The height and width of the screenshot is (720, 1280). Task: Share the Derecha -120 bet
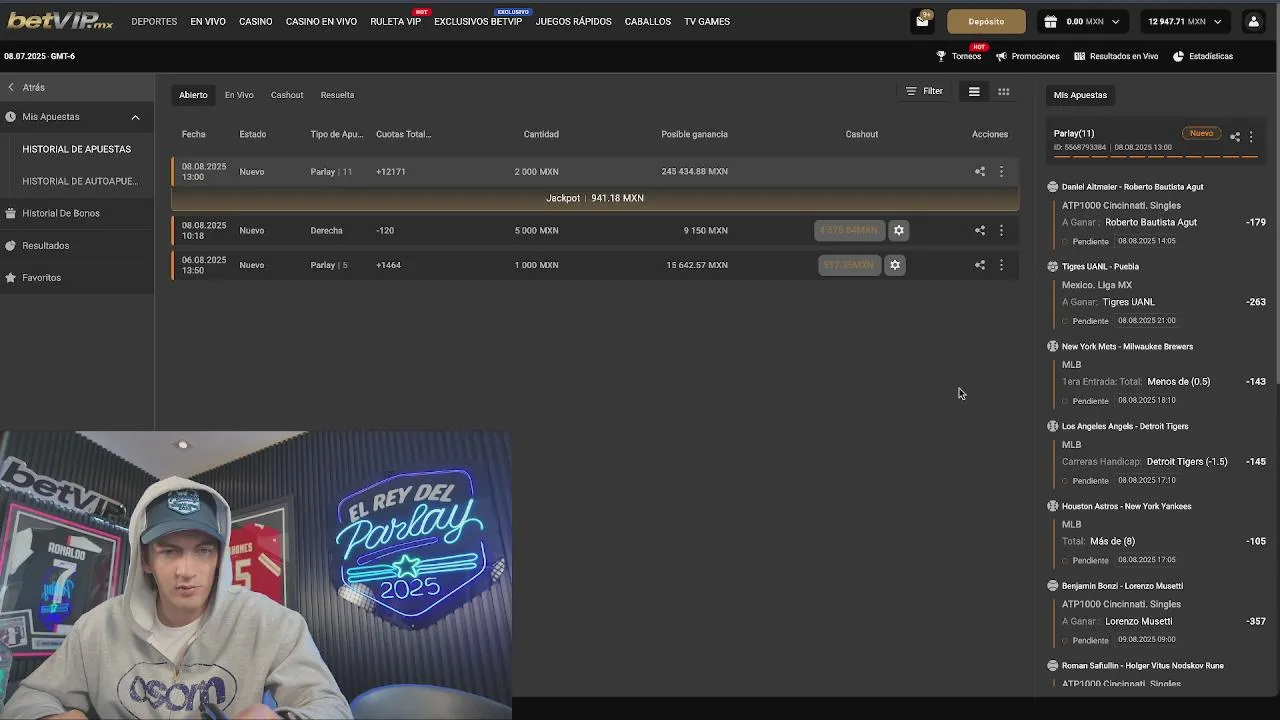980,230
